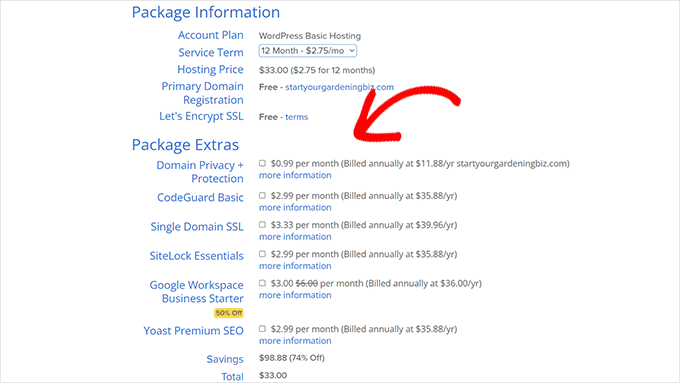The image size is (680, 383).
Task: Click the Google Workspace Business Starter label
Action: coord(196,291)
